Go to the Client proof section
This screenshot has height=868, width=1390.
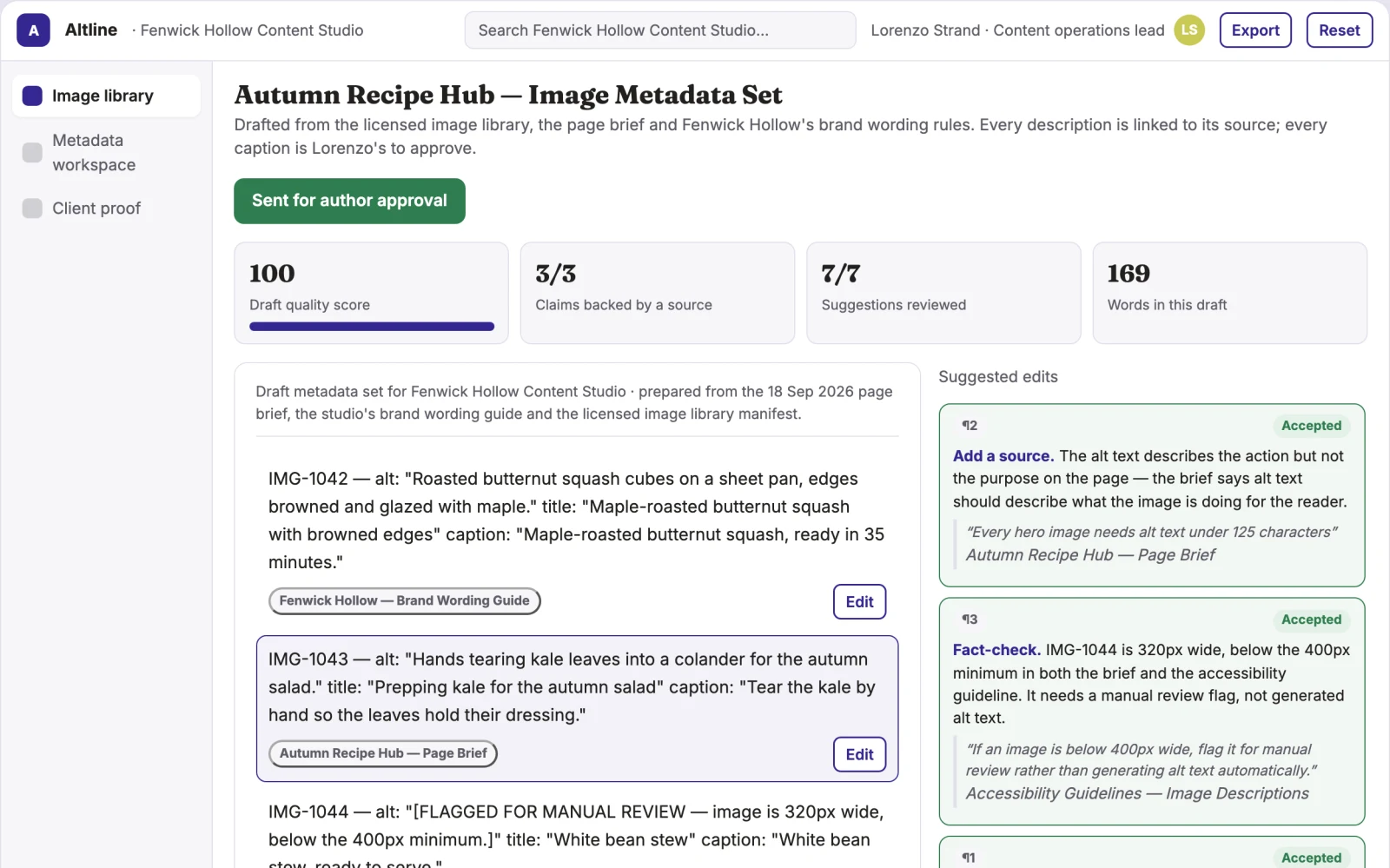(107, 209)
